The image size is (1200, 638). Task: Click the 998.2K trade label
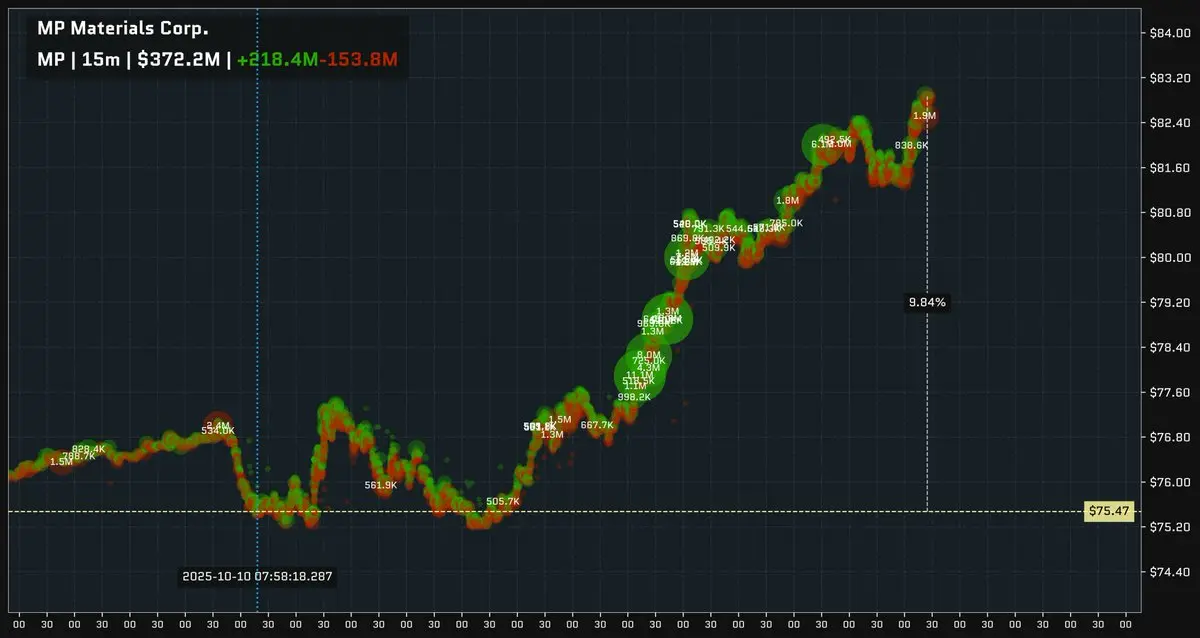pos(634,397)
